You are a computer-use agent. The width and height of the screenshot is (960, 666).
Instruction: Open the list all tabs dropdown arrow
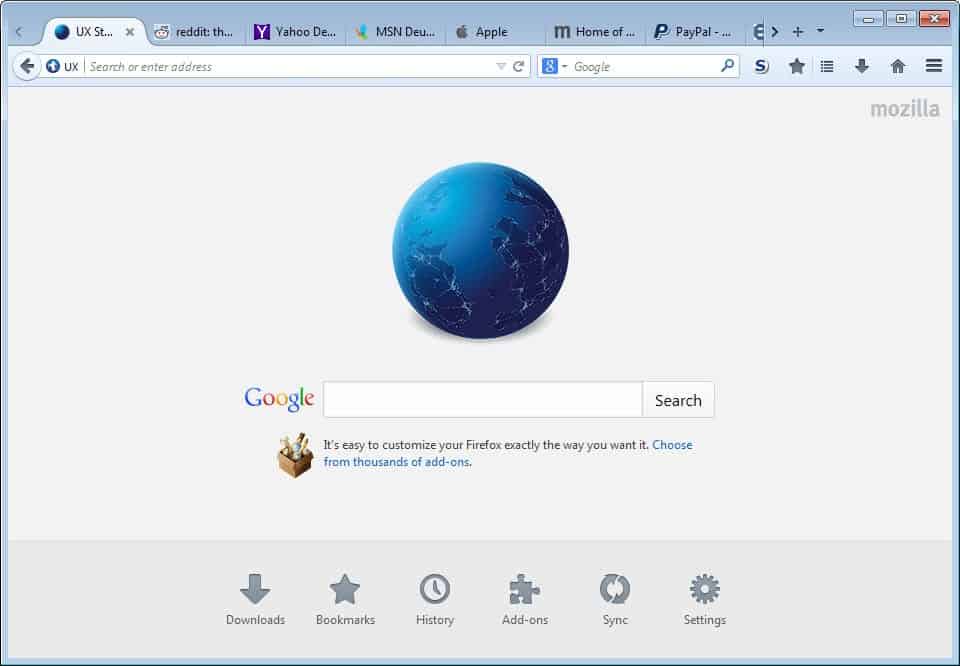(x=820, y=30)
